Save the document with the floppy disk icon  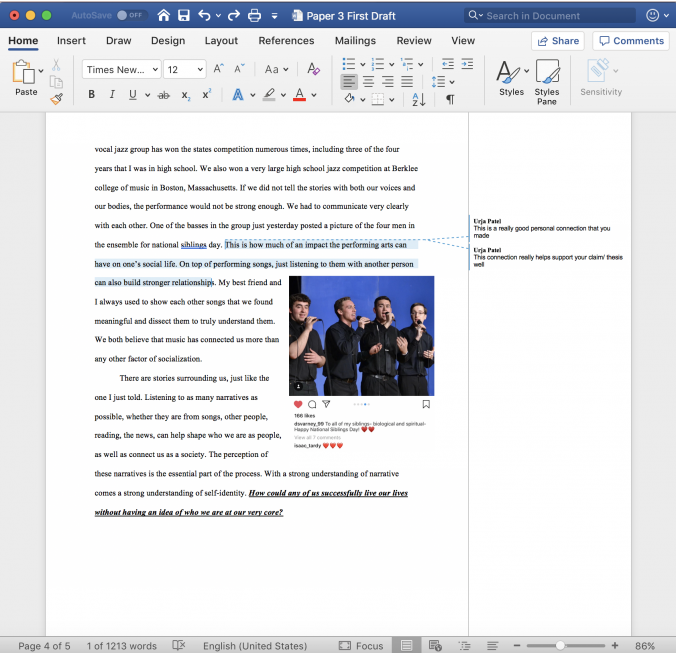(x=184, y=16)
